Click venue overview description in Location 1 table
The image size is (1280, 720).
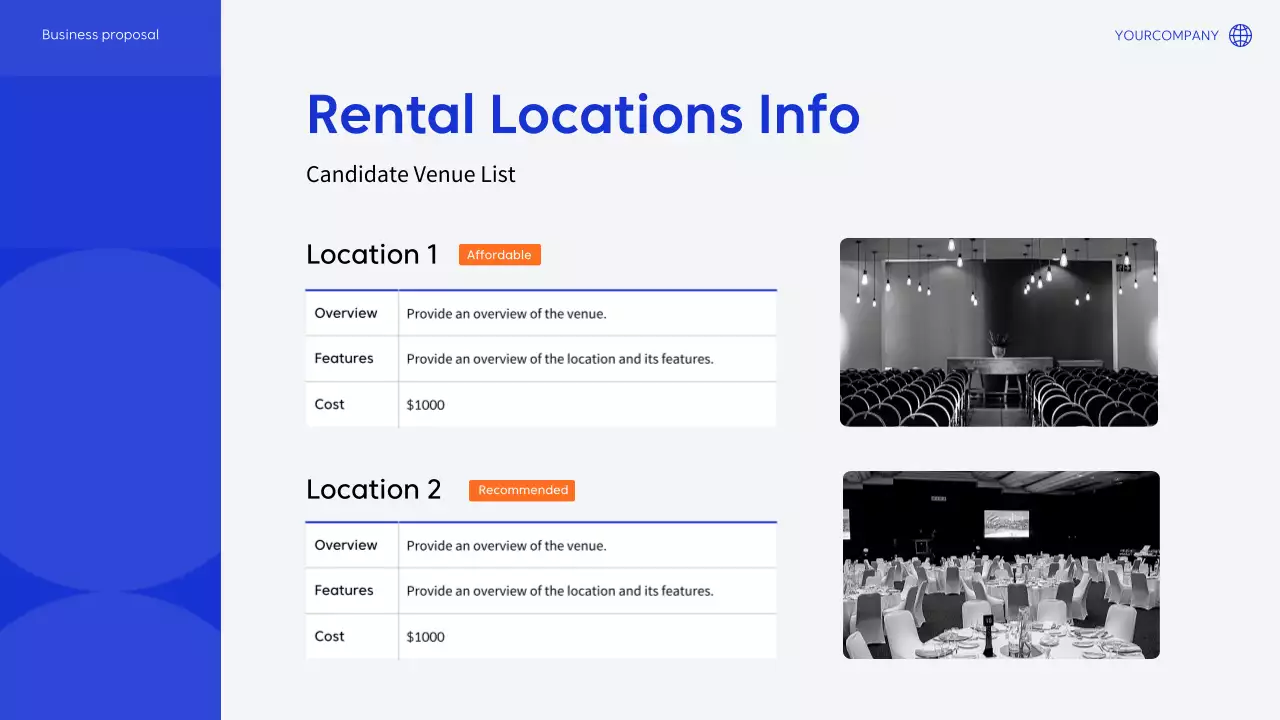coord(506,314)
